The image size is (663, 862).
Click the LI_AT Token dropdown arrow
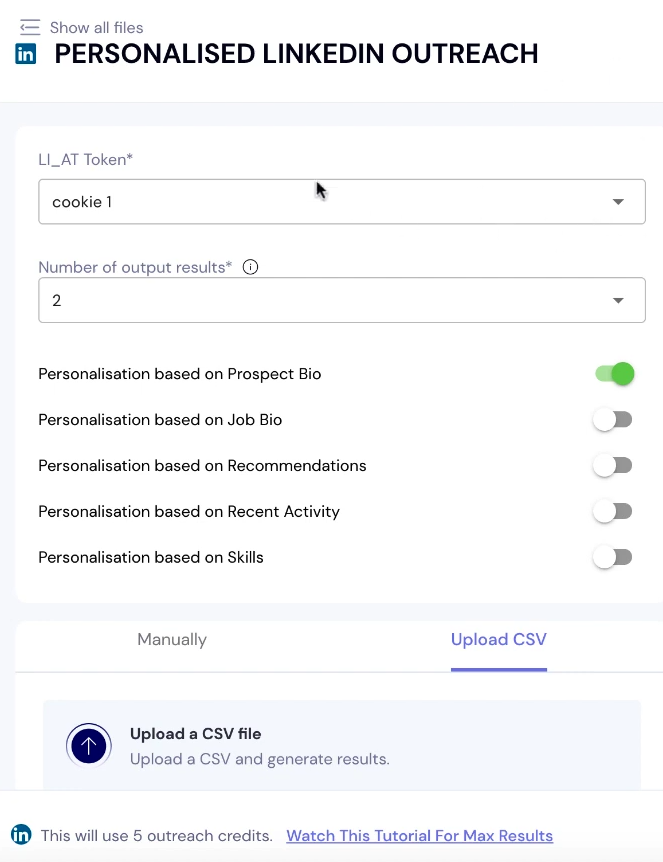[618, 202]
